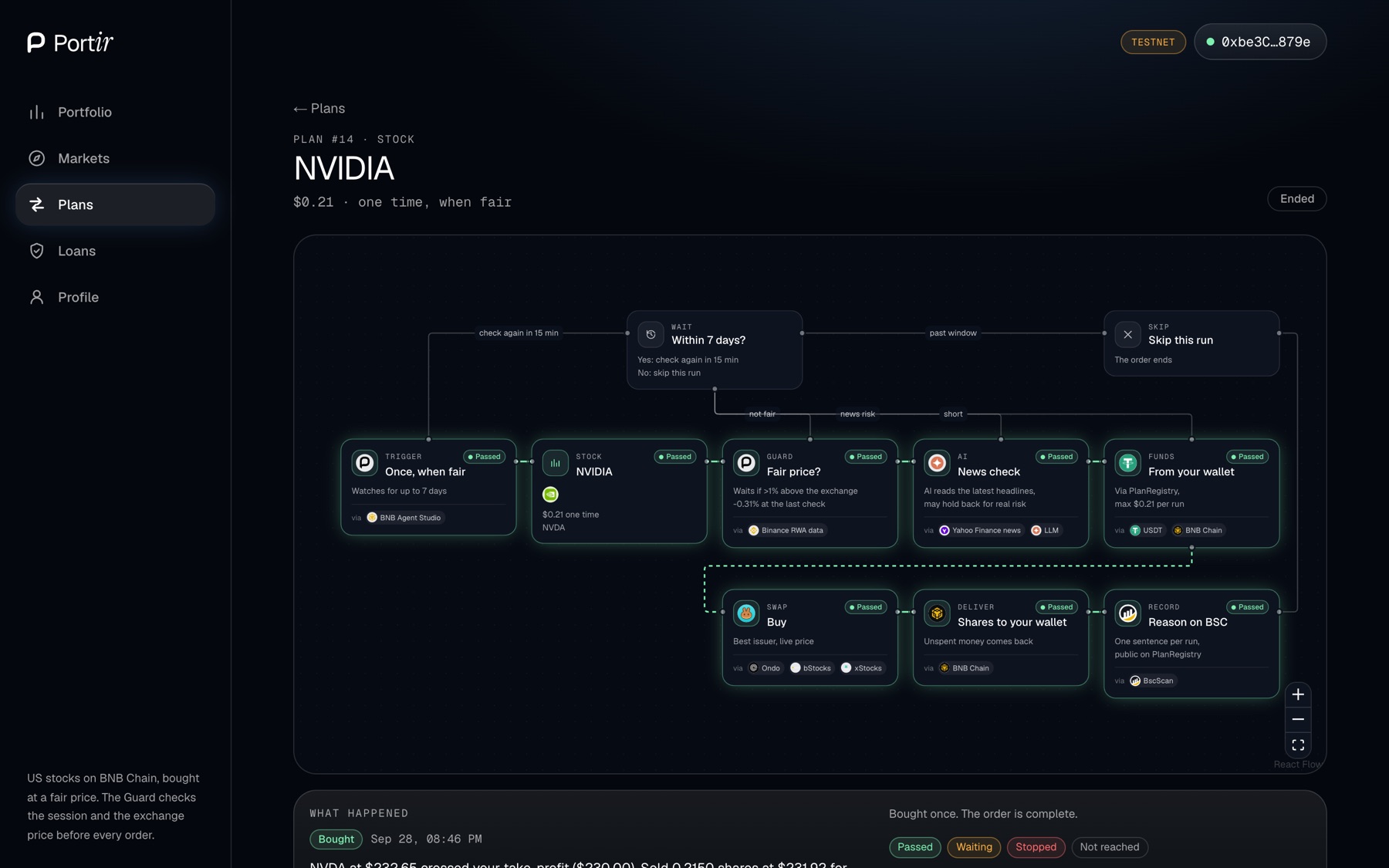1389x868 pixels.
Task: Click the NVIDIA plan title
Action: [x=343, y=168]
